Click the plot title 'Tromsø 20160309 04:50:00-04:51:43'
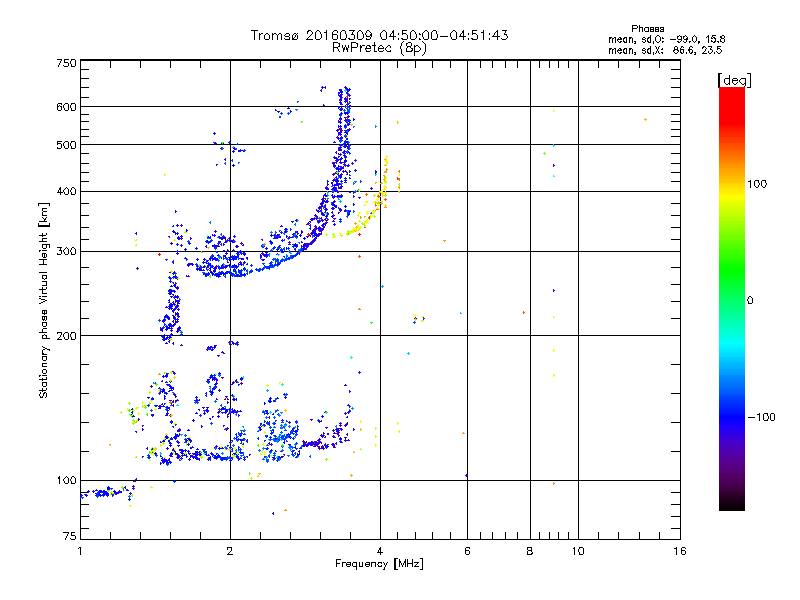 pos(379,35)
